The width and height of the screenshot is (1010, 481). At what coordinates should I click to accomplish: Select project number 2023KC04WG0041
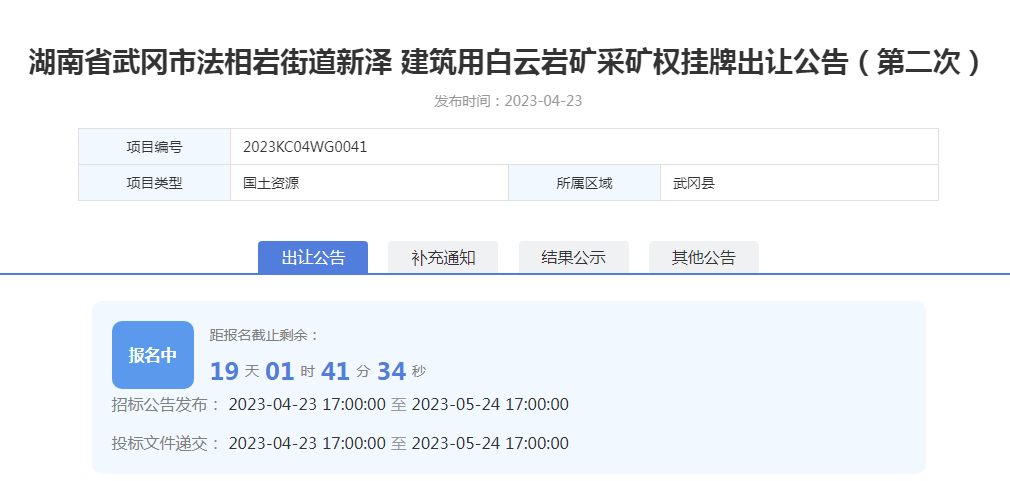(305, 147)
